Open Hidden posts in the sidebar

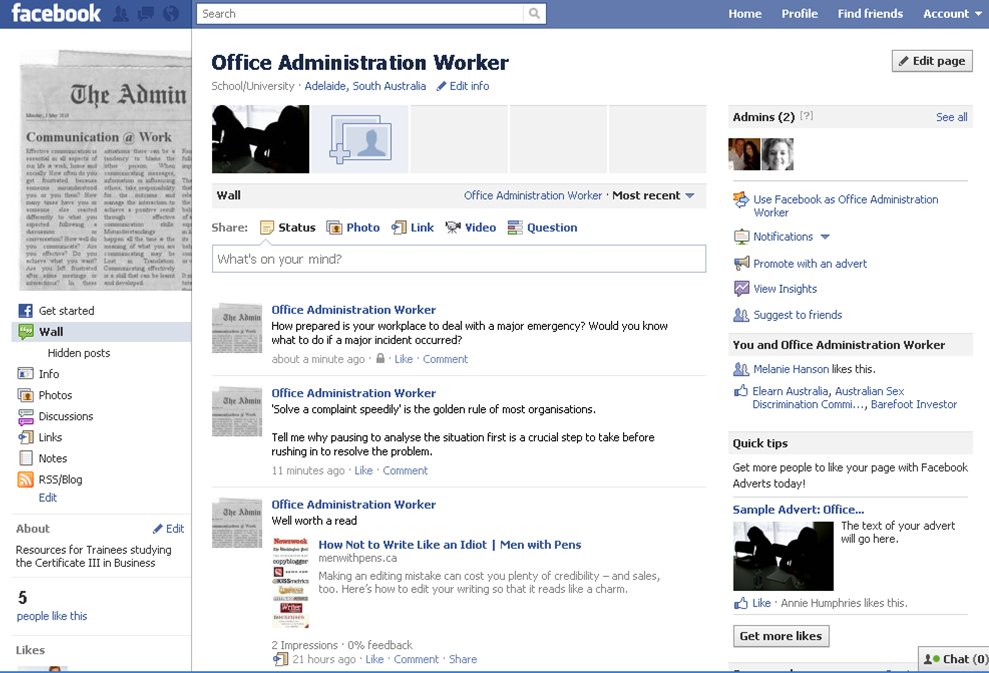click(x=79, y=353)
